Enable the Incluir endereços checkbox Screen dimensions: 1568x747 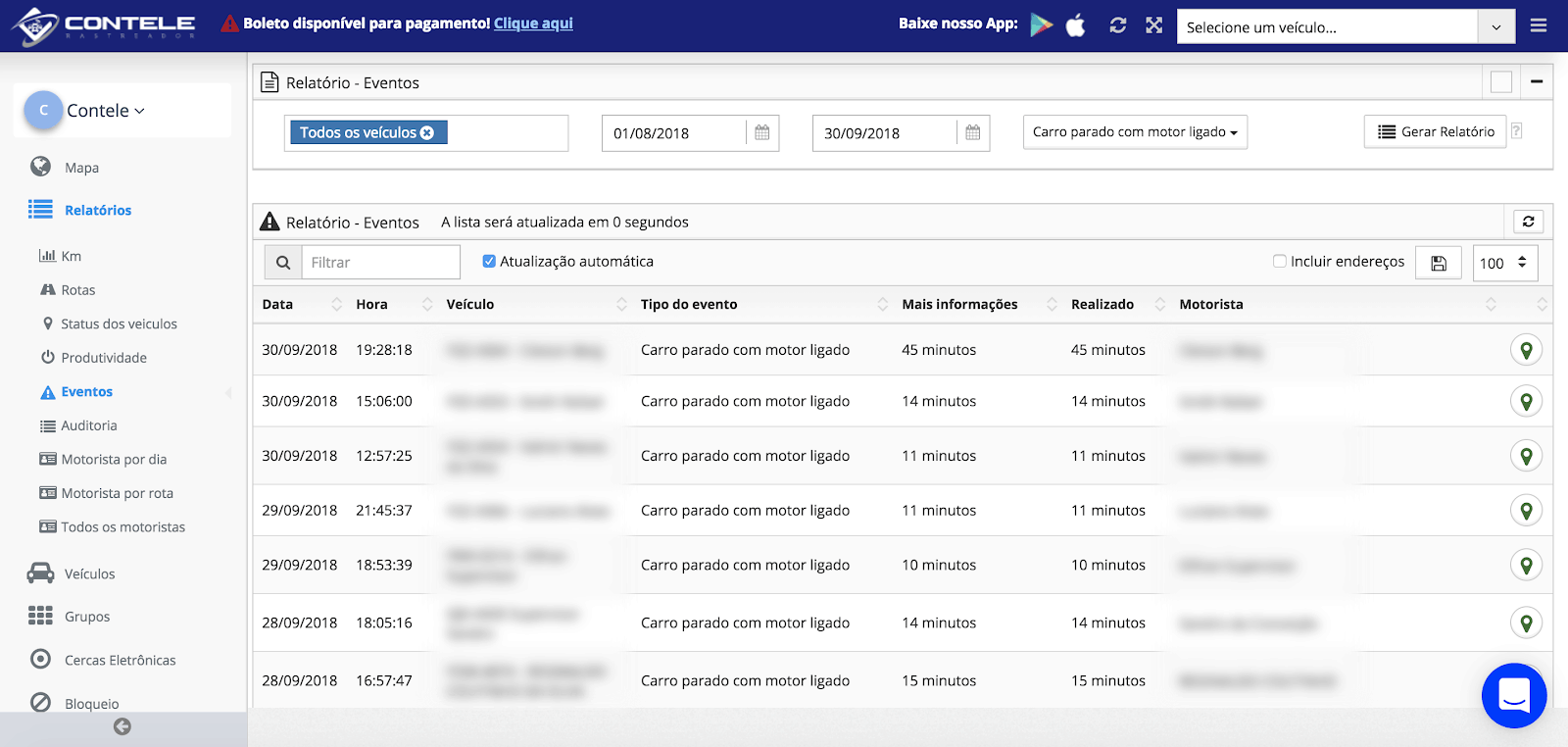click(x=1280, y=262)
